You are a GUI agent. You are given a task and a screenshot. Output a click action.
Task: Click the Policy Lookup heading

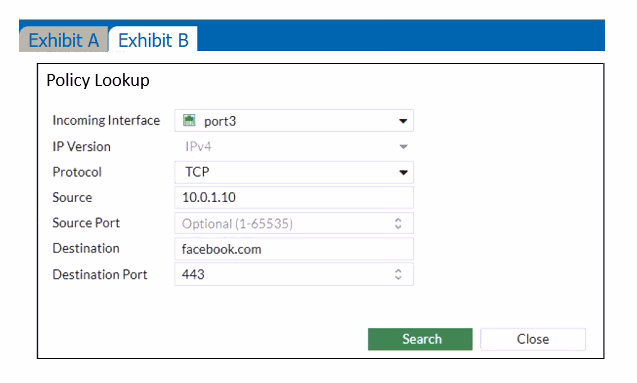98,80
